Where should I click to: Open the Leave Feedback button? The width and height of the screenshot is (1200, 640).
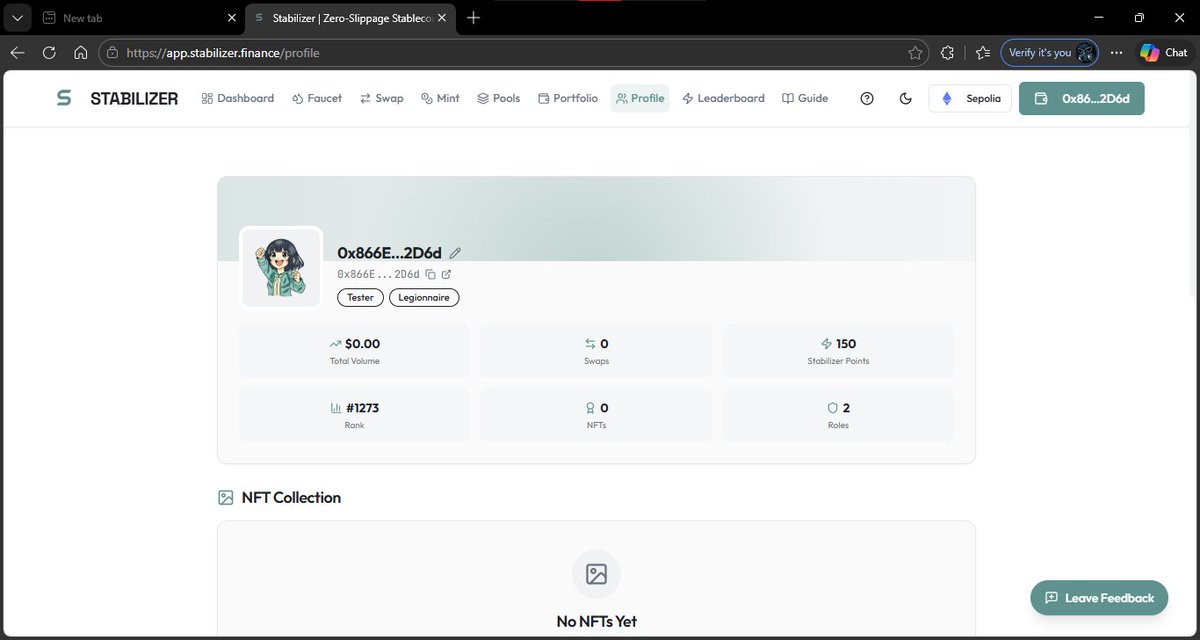coord(1099,598)
